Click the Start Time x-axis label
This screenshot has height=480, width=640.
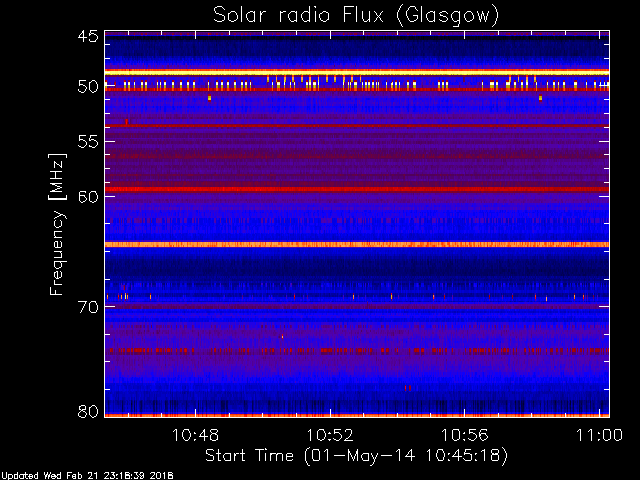356,455
